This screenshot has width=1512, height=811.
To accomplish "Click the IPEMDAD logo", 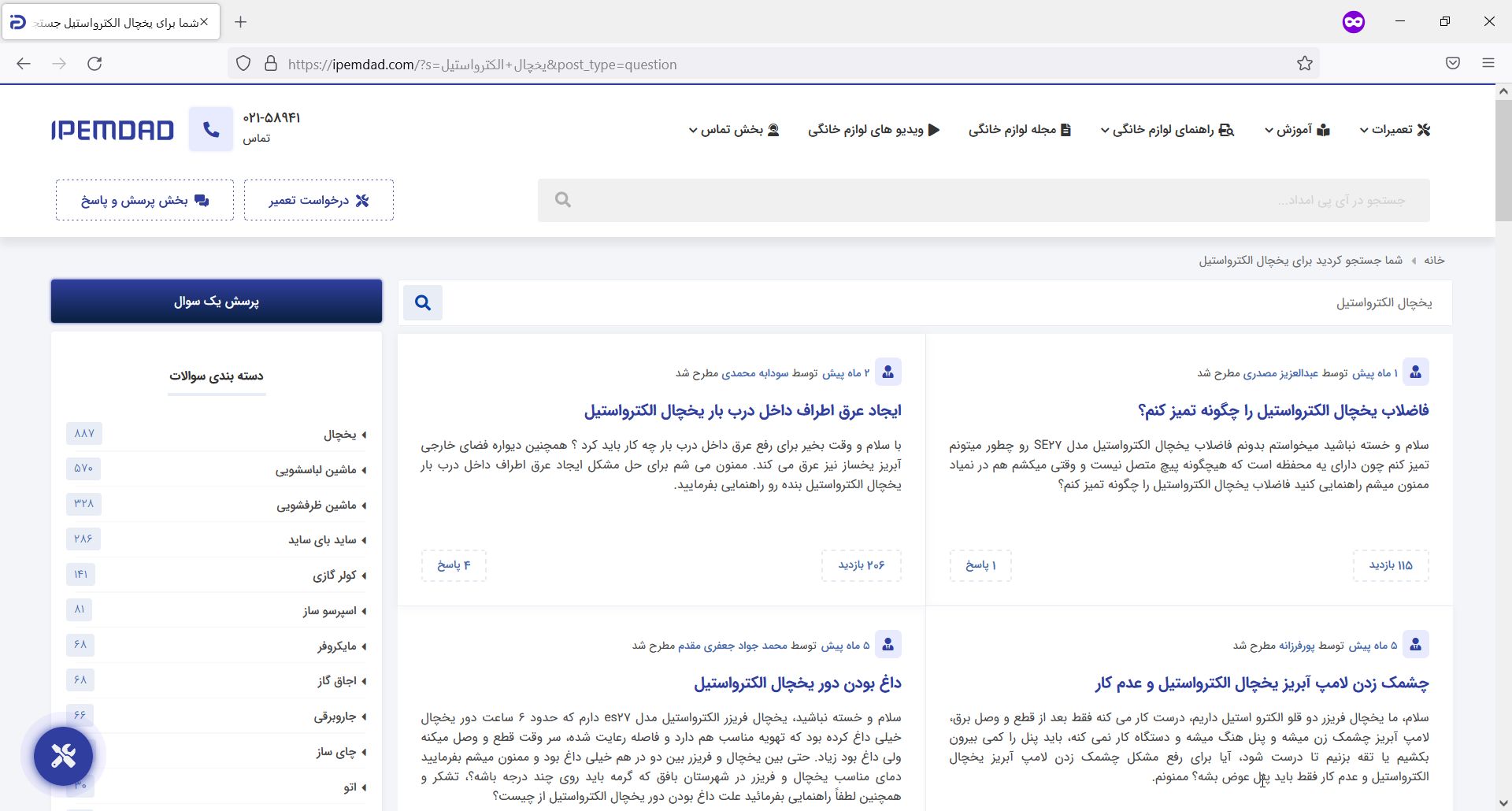I will (x=113, y=130).
